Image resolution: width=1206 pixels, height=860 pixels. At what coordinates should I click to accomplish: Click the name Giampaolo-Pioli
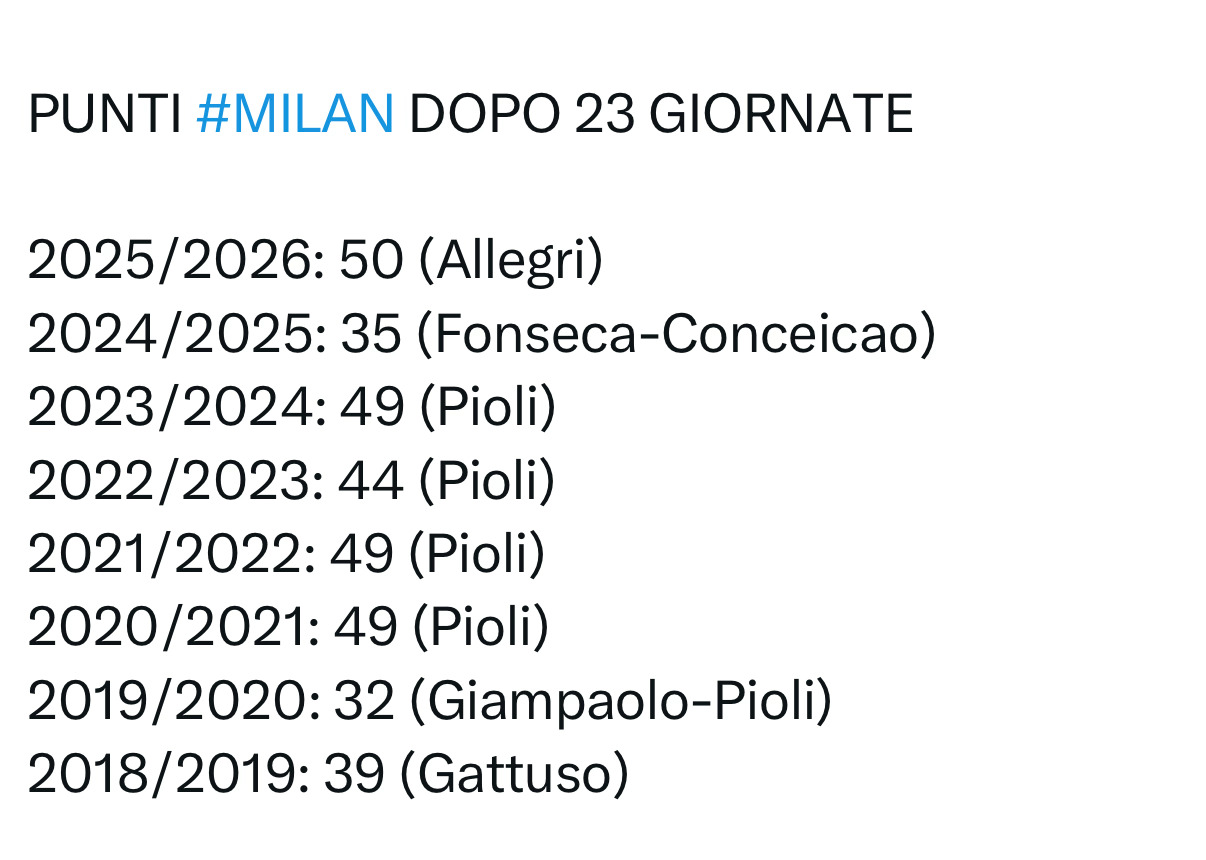[621, 701]
